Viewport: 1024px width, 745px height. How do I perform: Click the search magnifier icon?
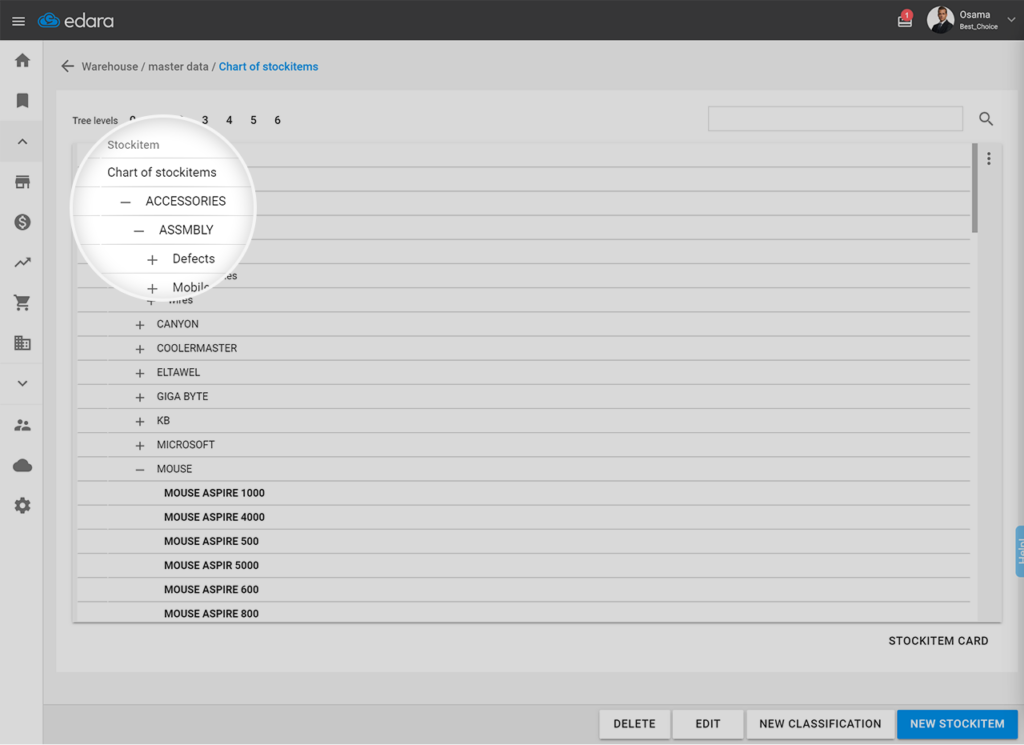(x=986, y=119)
